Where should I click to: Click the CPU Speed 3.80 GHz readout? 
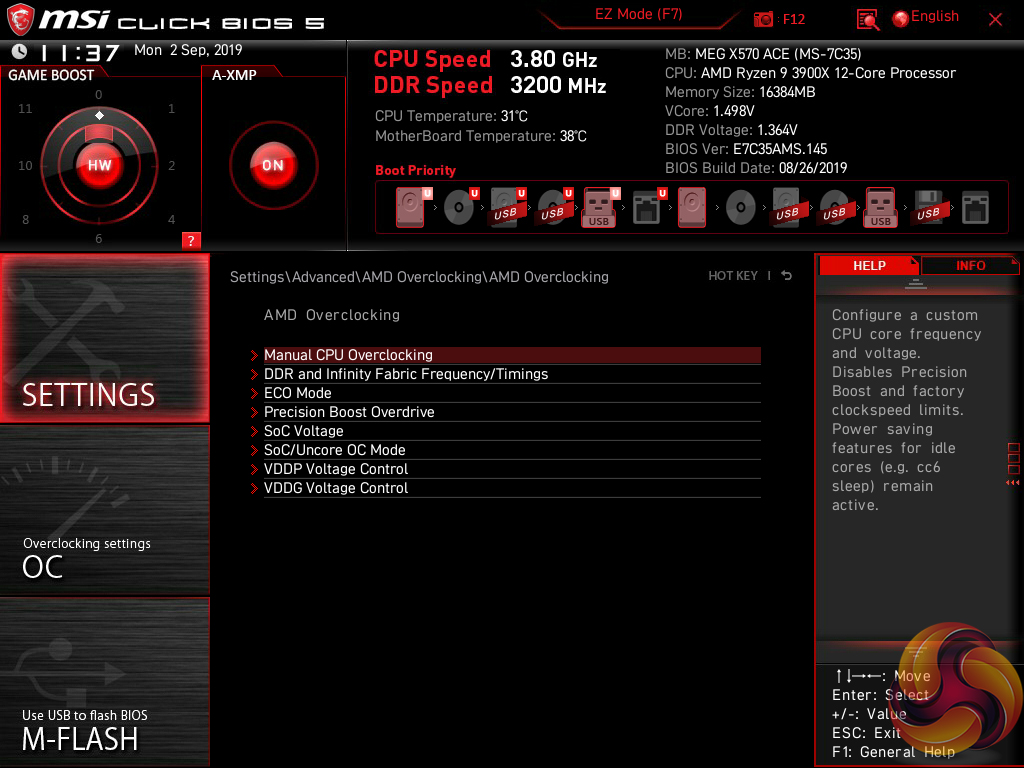(485, 59)
